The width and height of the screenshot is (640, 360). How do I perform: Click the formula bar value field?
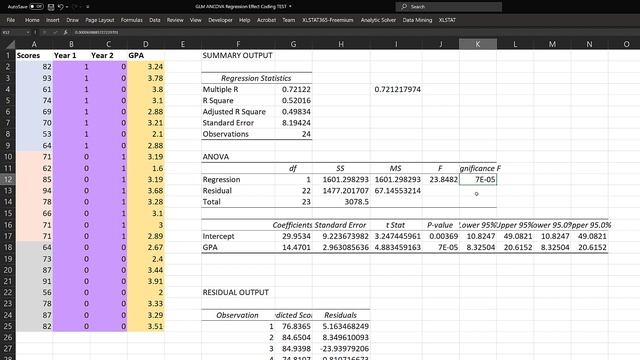pos(355,32)
